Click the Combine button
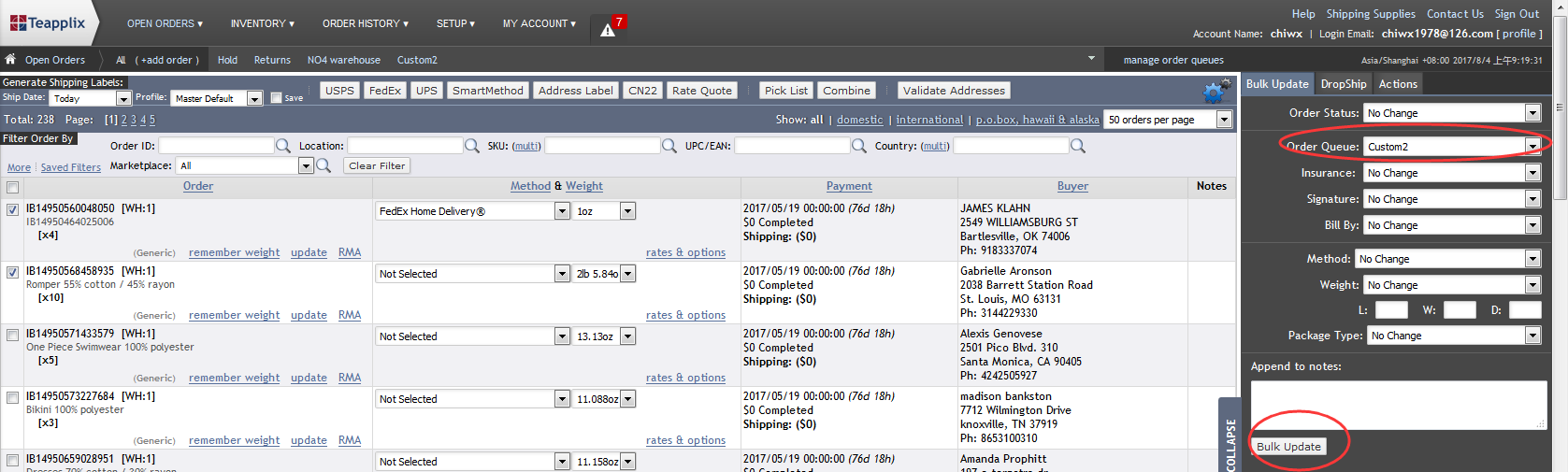1568x472 pixels. click(846, 91)
